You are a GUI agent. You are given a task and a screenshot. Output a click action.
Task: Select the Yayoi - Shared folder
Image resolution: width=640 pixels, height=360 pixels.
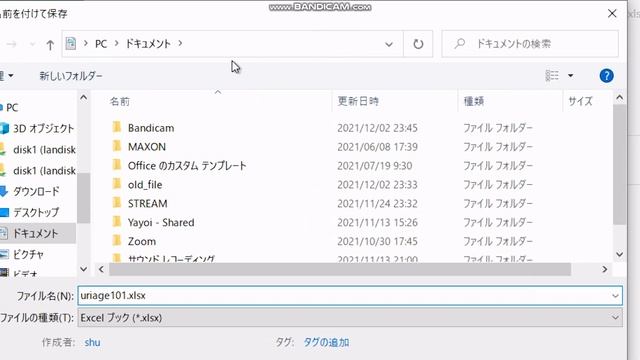[161, 222]
